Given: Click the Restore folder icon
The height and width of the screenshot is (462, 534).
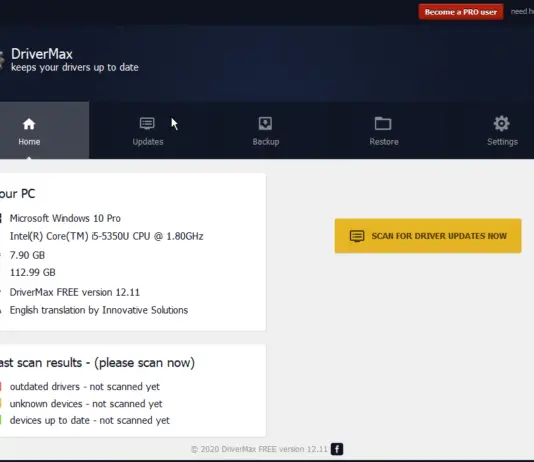Looking at the screenshot, I should tap(383, 123).
